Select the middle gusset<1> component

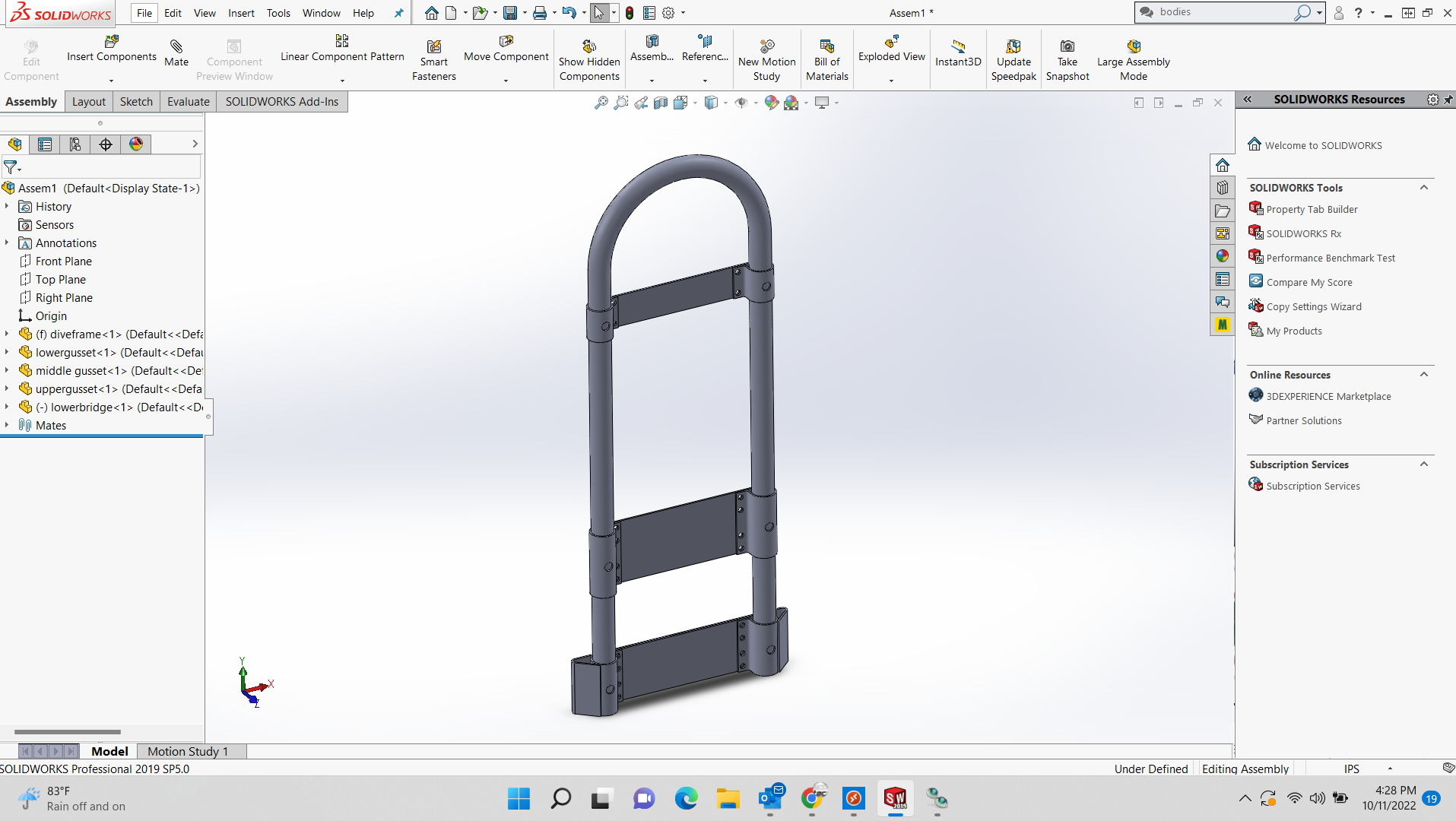(x=110, y=370)
